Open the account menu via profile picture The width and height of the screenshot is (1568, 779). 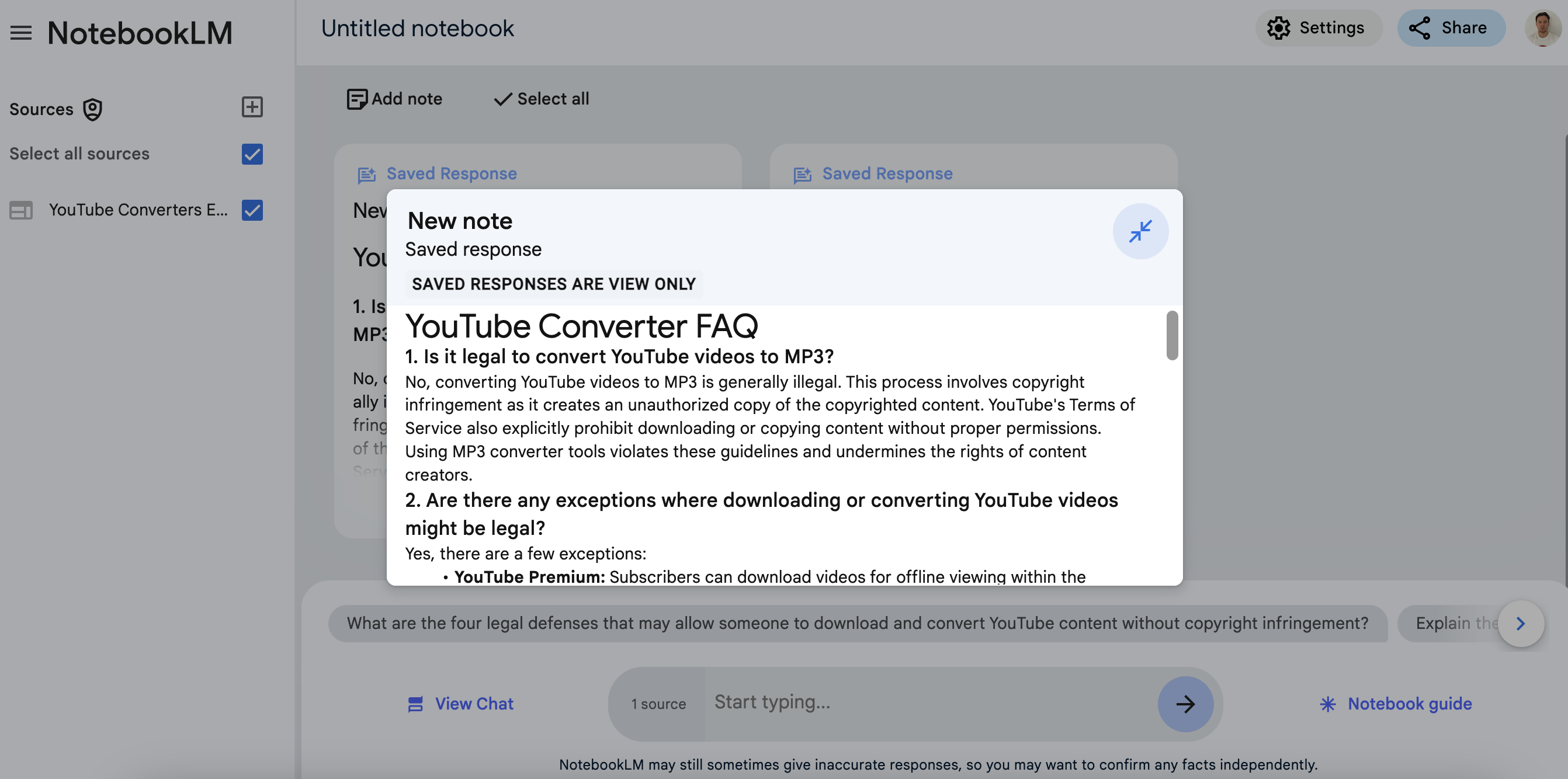pos(1542,27)
